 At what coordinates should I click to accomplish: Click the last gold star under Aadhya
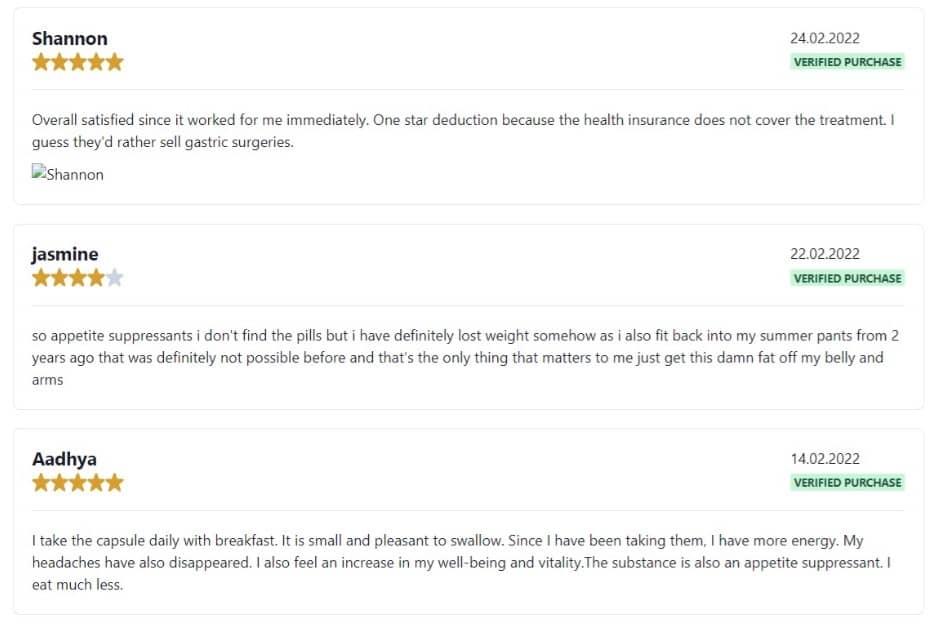(115, 482)
